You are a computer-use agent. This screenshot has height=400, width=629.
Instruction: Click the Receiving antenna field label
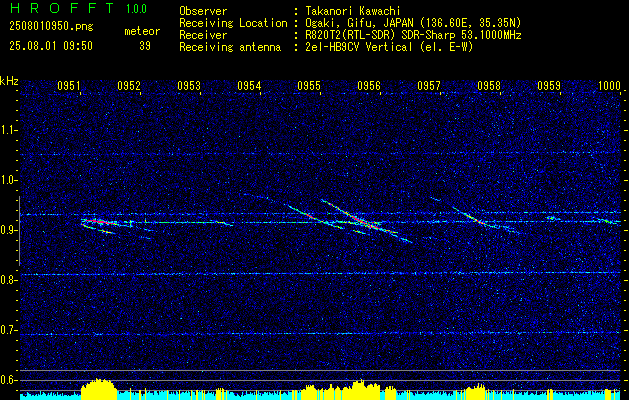coord(230,47)
